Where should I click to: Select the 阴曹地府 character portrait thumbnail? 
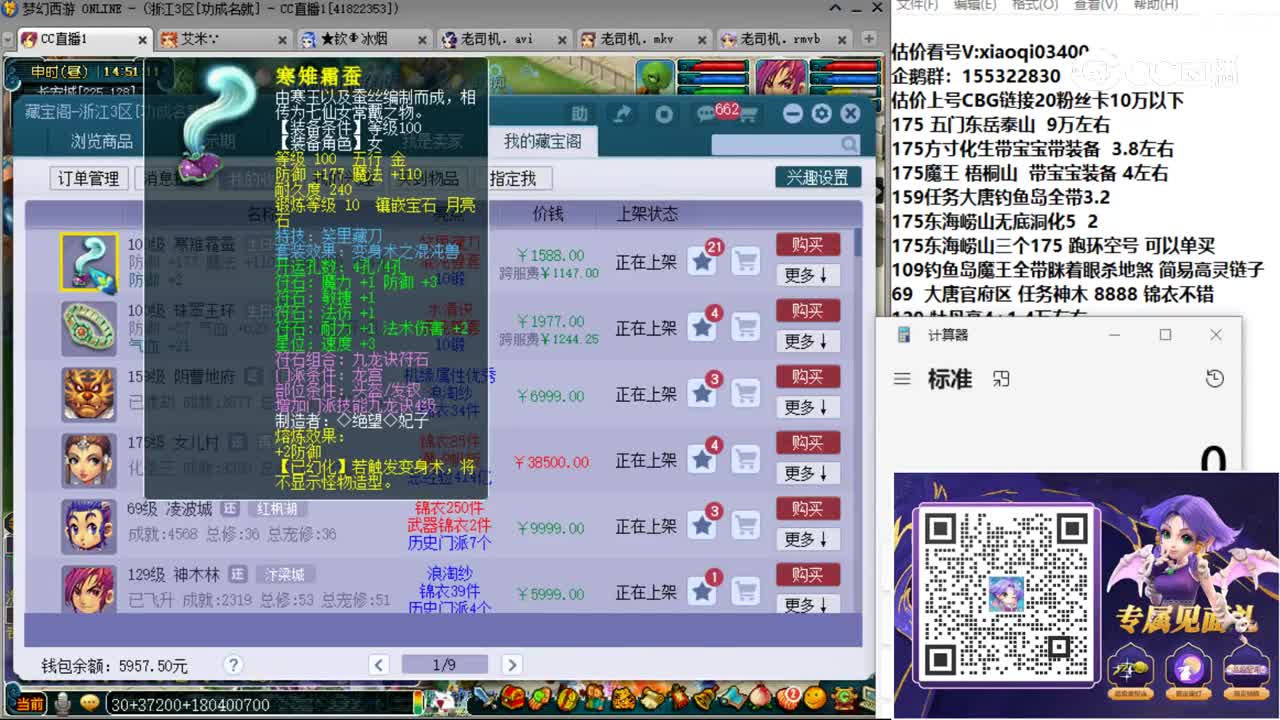coord(89,395)
